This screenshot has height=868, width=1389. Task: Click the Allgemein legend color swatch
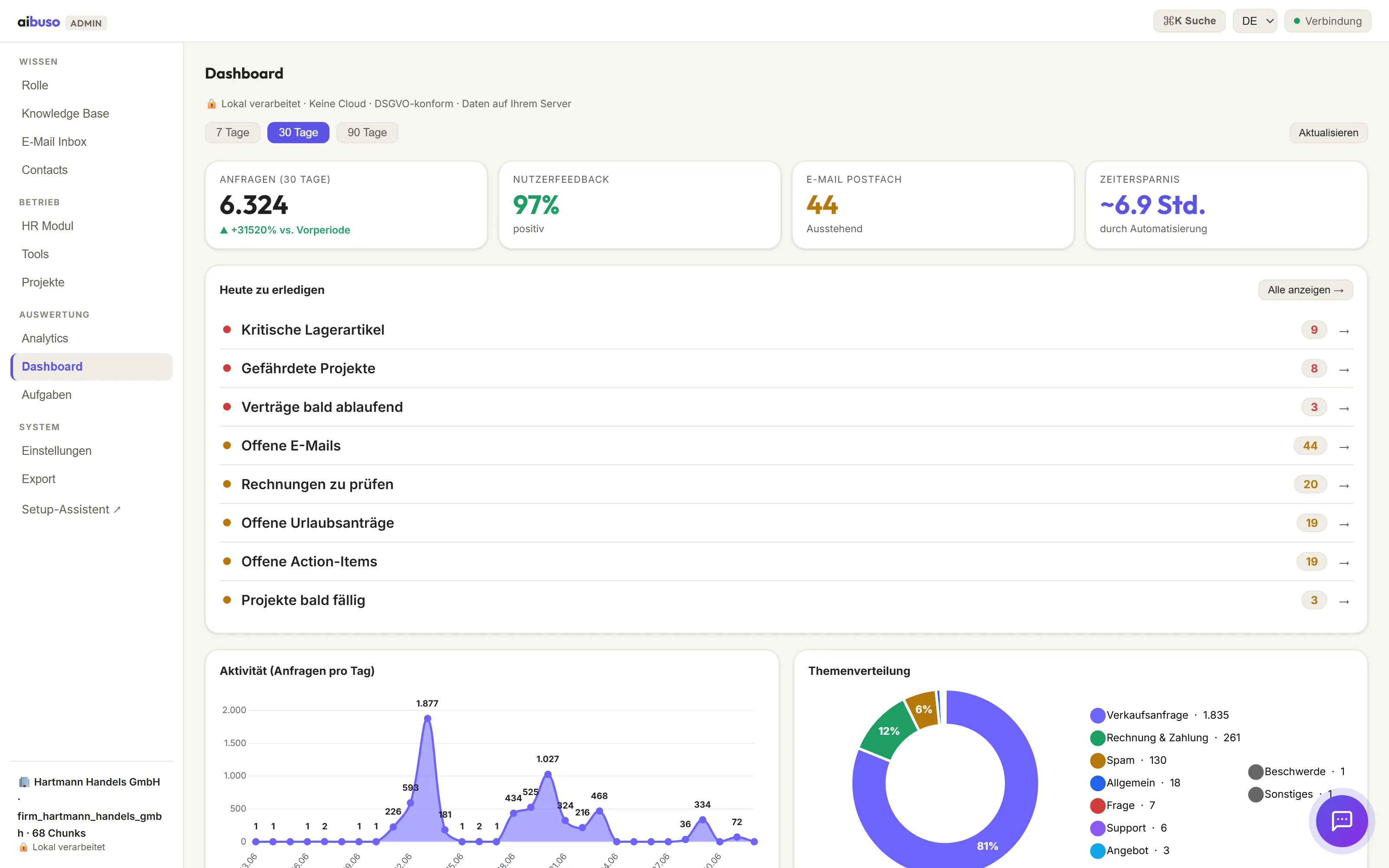click(1097, 784)
